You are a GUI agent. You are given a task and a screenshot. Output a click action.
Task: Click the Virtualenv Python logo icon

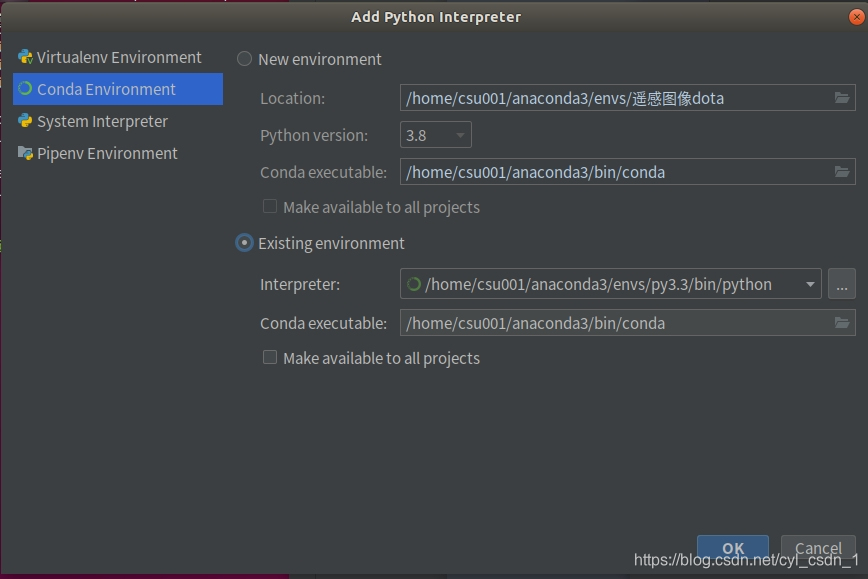coord(25,56)
